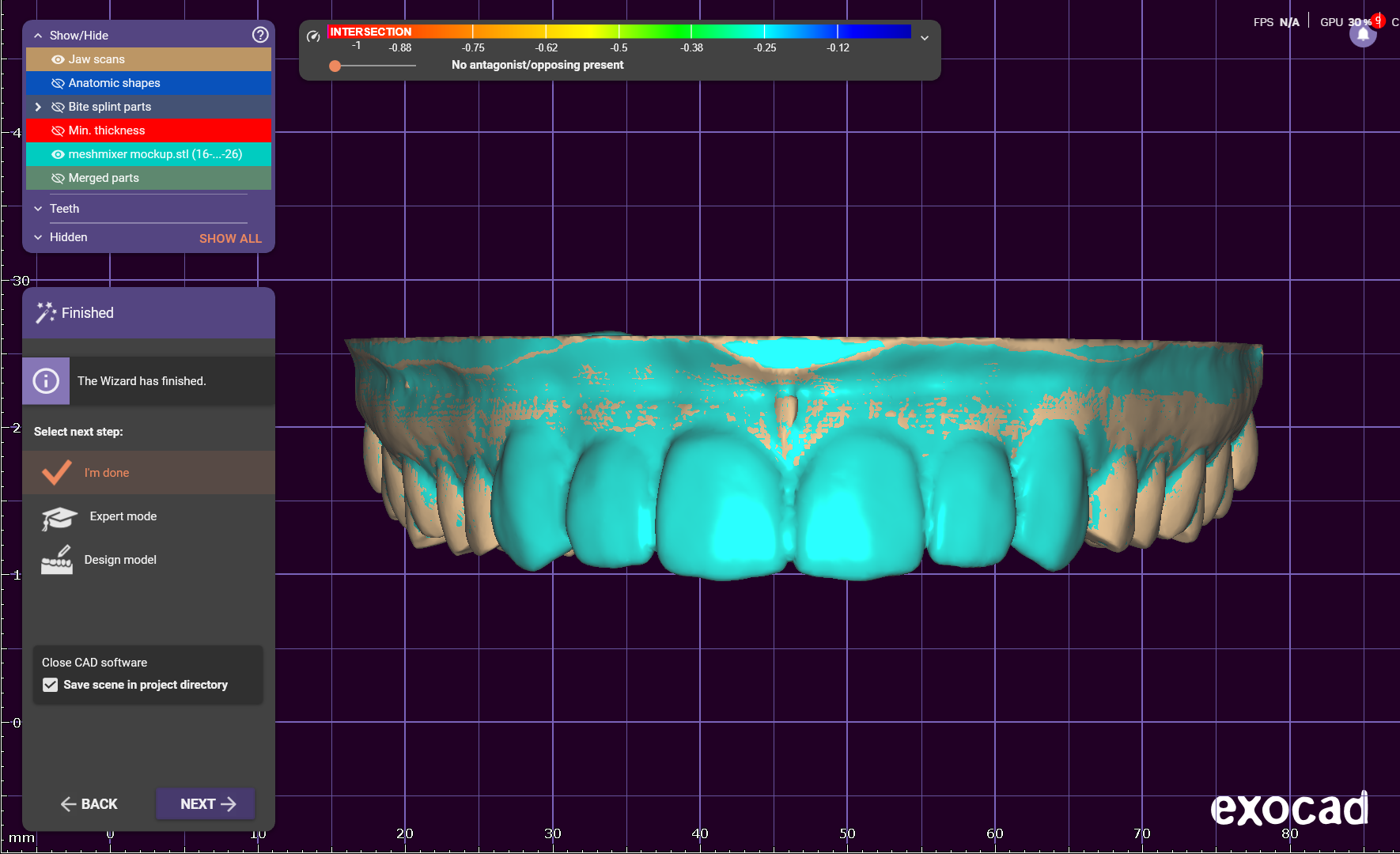This screenshot has height=854, width=1400.
Task: Expand the Teeth section
Action: [38, 209]
